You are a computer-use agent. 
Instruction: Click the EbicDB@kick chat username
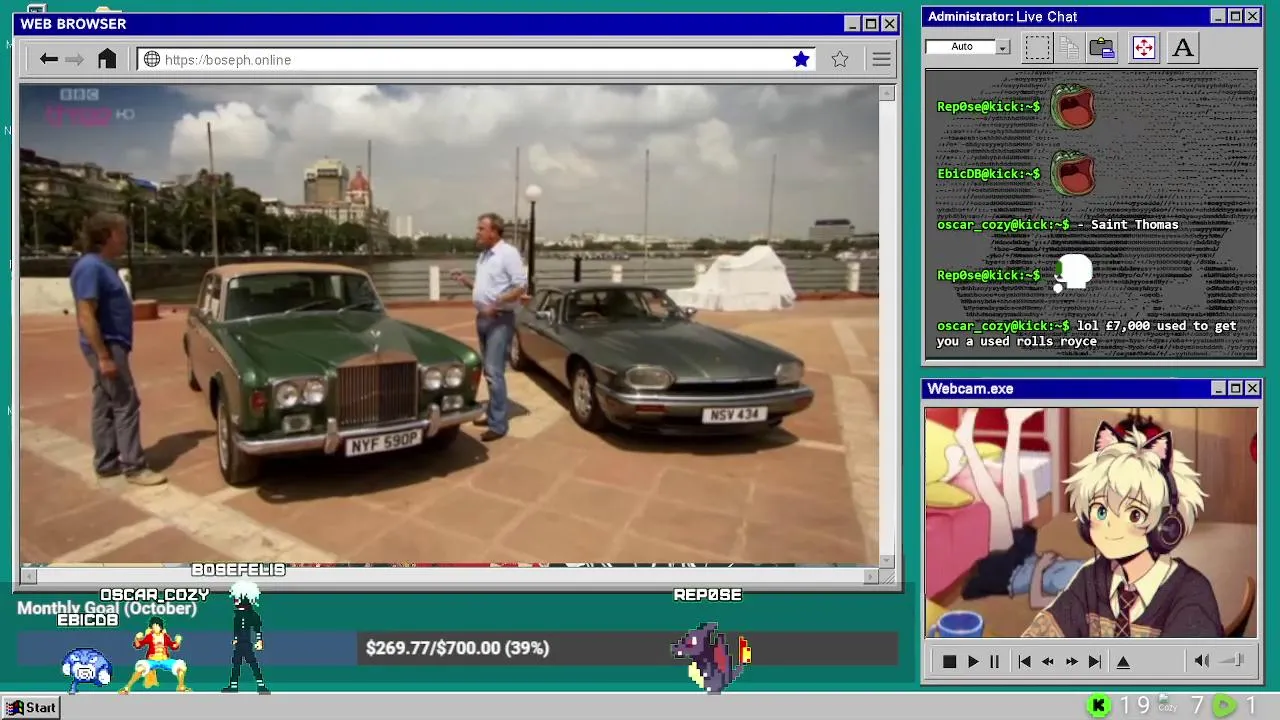pos(988,174)
